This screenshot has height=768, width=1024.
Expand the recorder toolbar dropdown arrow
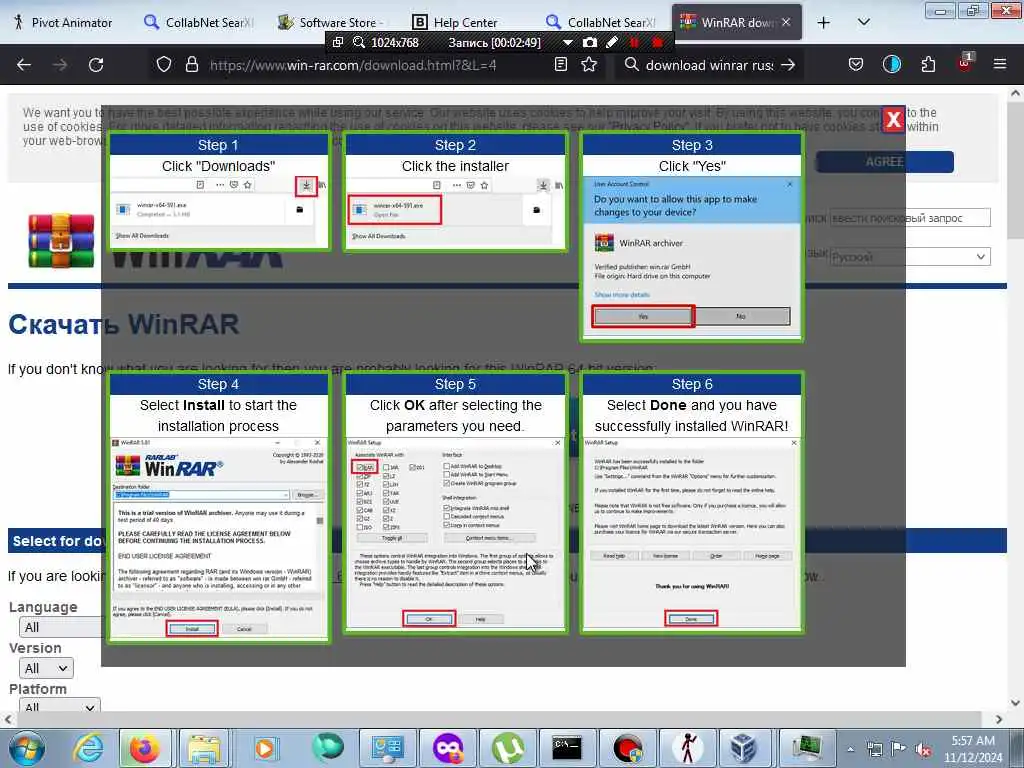tap(568, 42)
